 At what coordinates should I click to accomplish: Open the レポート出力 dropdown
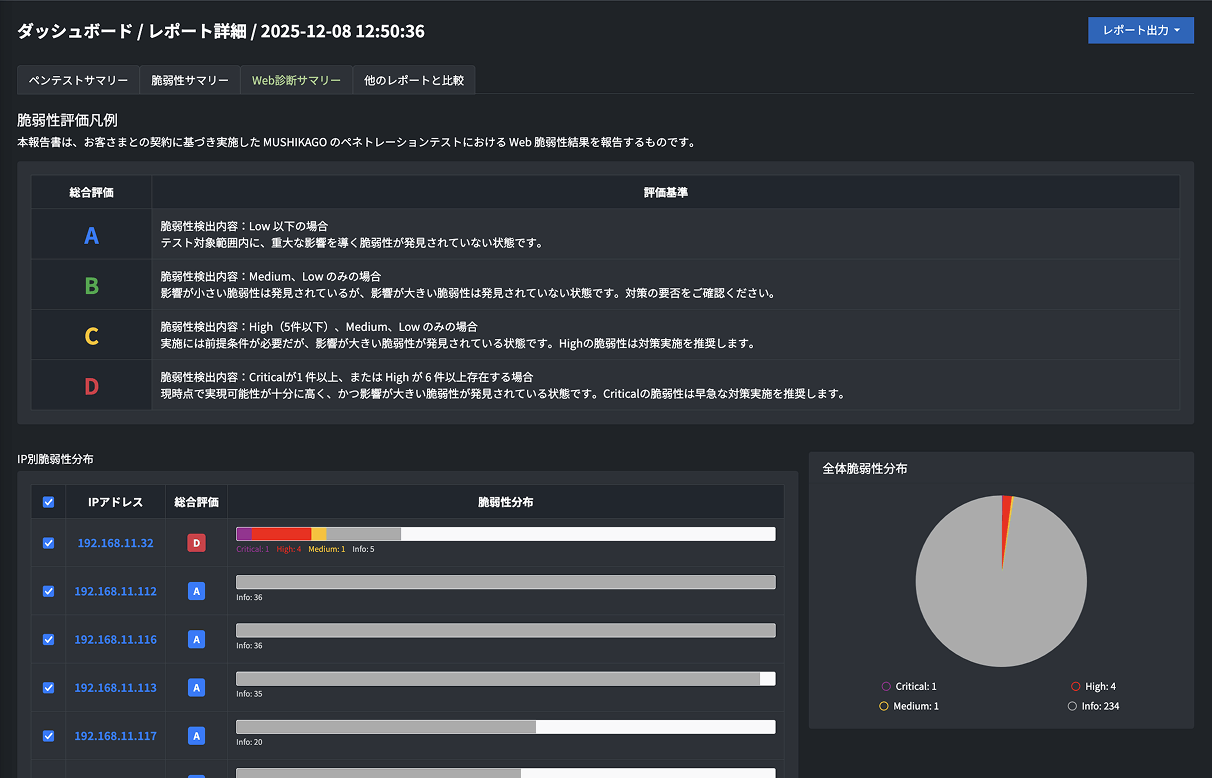1140,30
